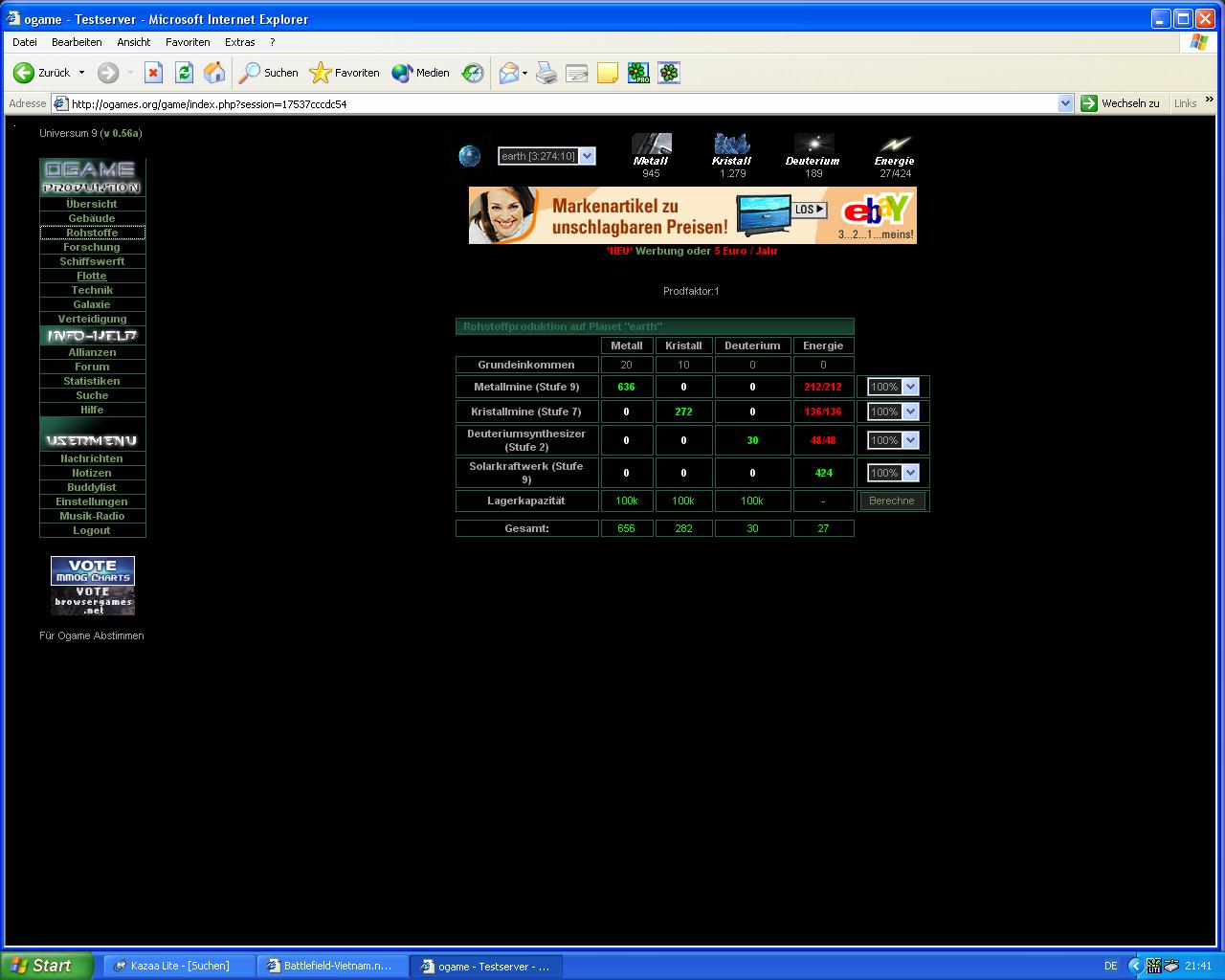This screenshot has height=980, width=1225.
Task: Click the Mail envelope icon
Action: pos(508,73)
